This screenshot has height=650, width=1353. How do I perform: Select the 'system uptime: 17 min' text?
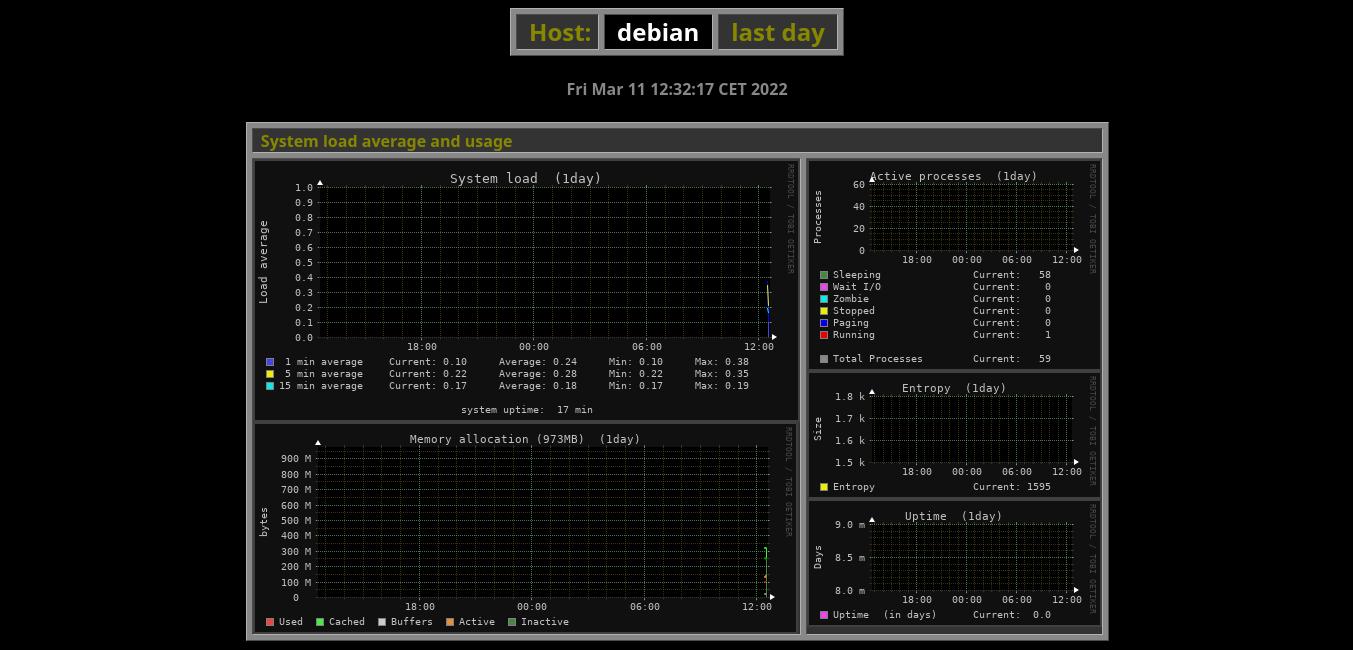(527, 410)
